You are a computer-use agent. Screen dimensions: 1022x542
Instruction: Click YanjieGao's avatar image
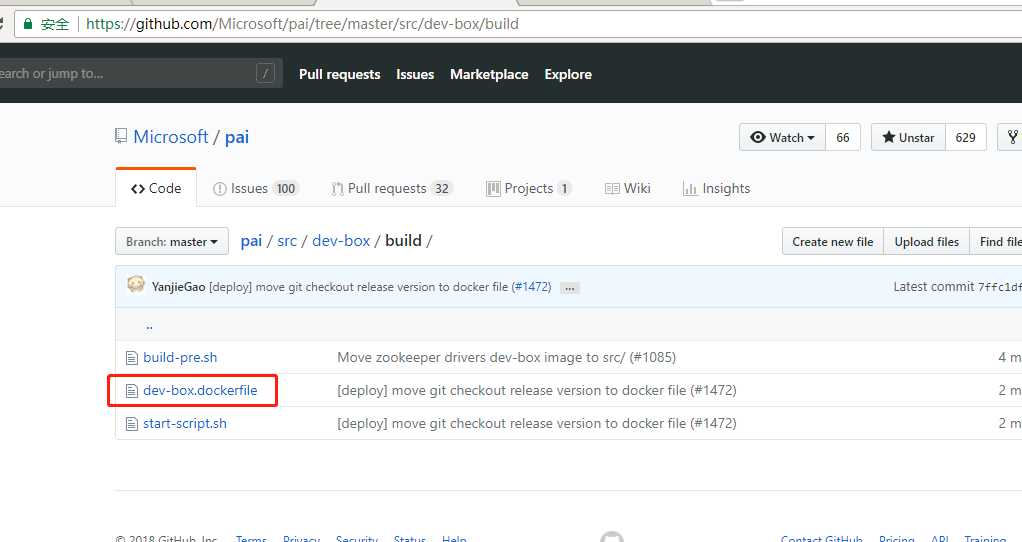click(x=136, y=285)
